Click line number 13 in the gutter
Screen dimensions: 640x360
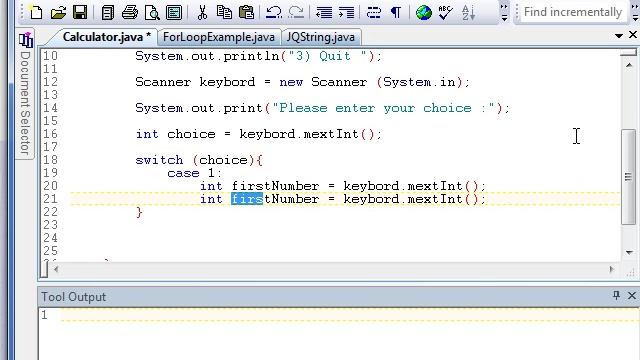[51, 95]
